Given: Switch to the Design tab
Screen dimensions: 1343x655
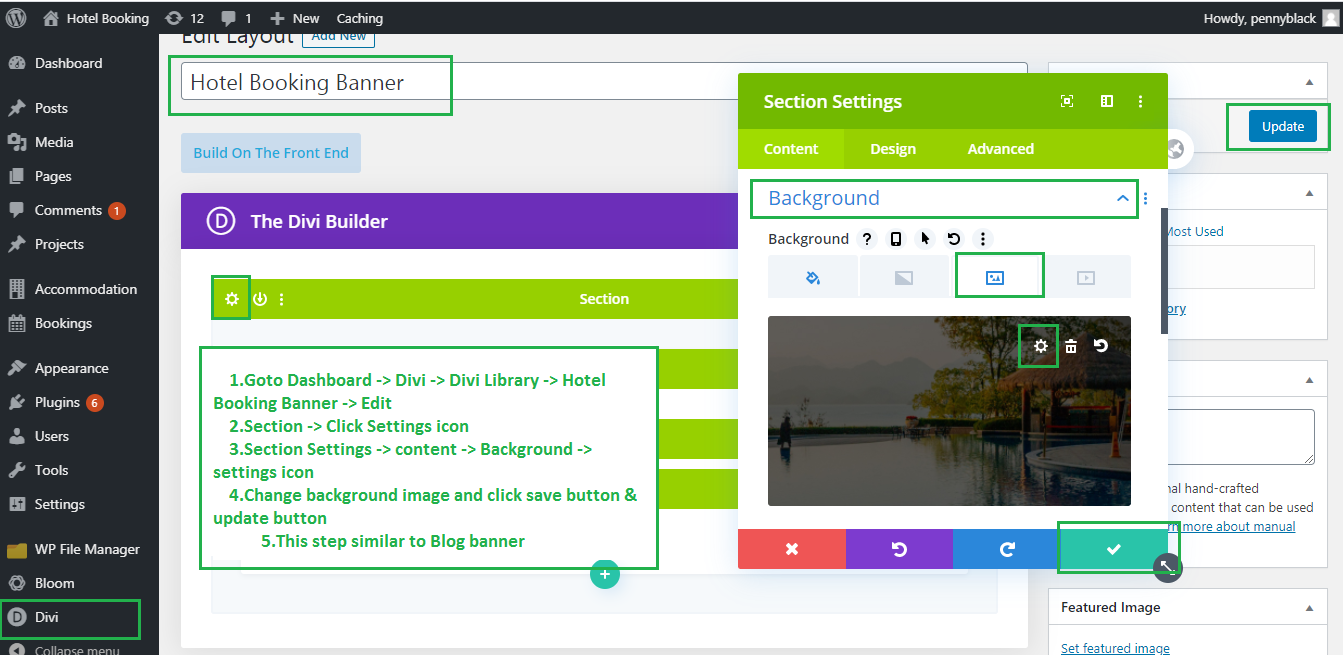Looking at the screenshot, I should [893, 149].
